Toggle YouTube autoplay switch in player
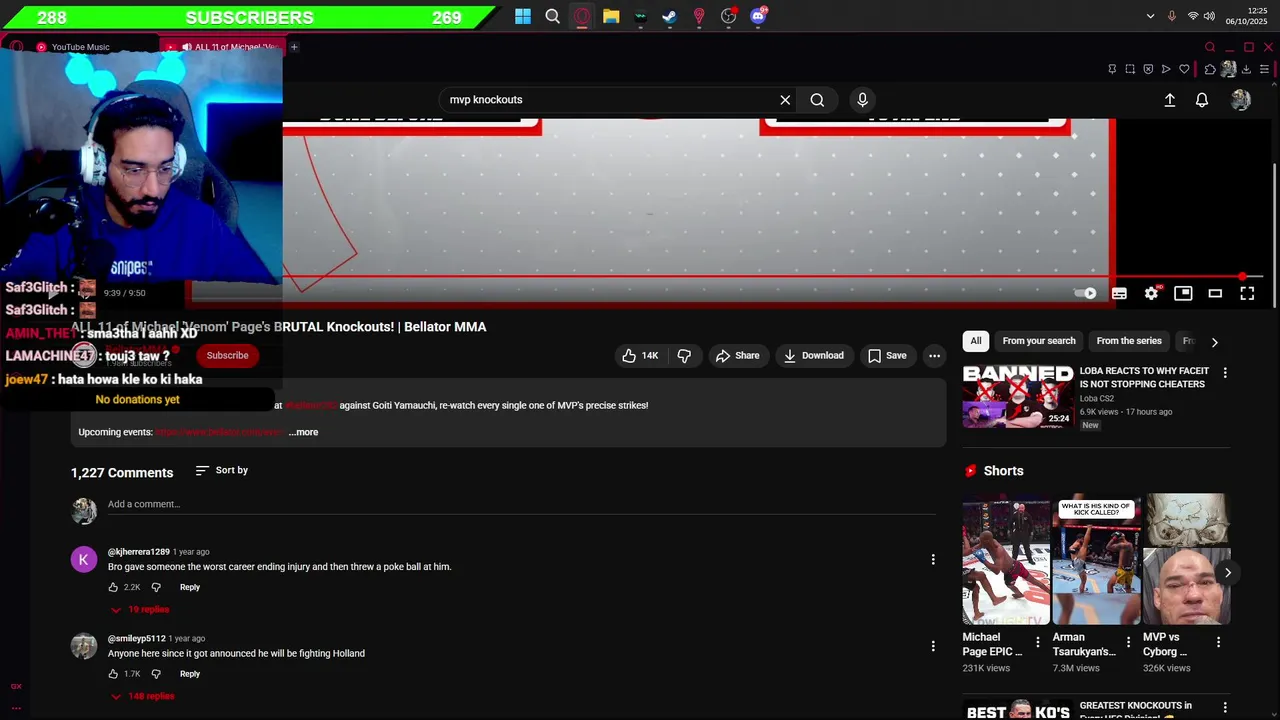1280x720 pixels. coord(1086,293)
